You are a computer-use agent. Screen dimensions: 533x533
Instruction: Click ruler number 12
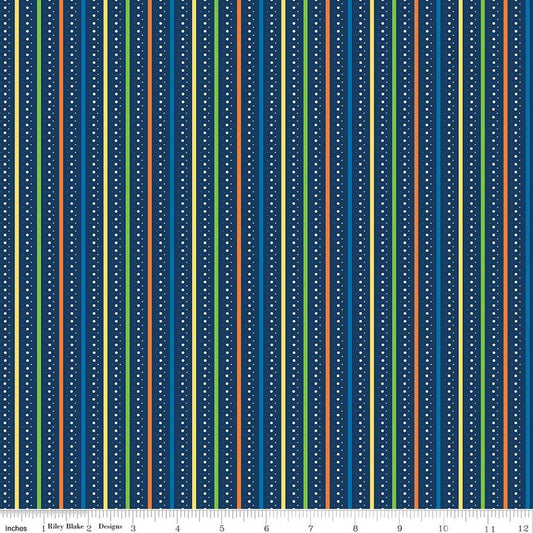coord(523,529)
